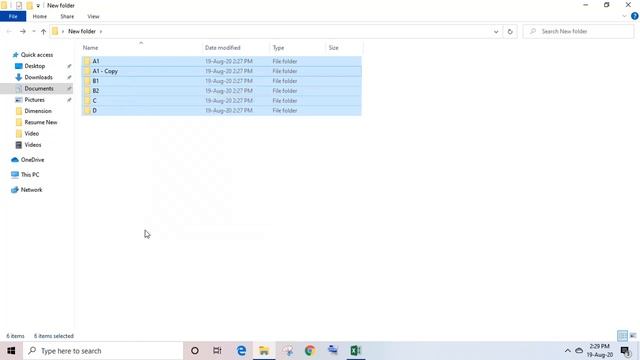Open Documents in the navigation pane
The height and width of the screenshot is (360, 640).
pos(39,88)
